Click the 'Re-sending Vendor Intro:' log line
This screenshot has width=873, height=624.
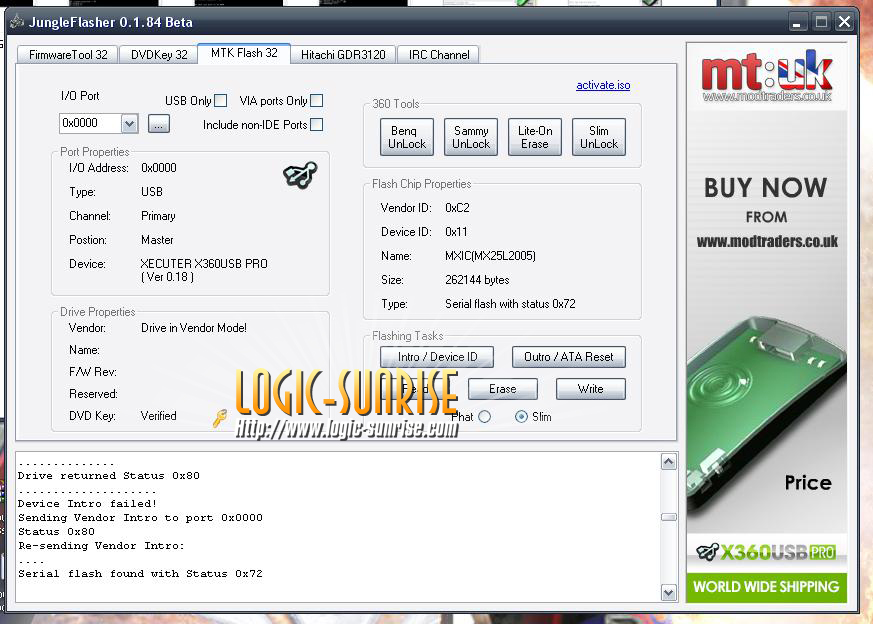click(101, 546)
